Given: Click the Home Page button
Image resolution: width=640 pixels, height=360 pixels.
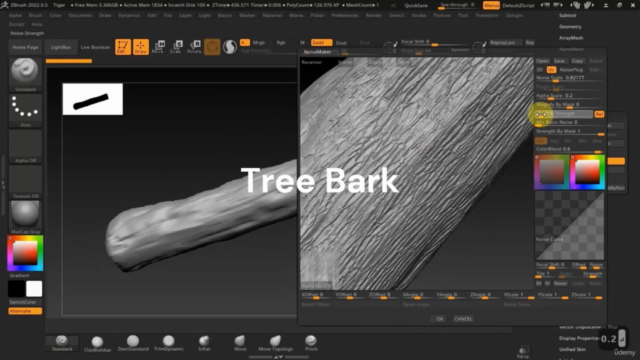Looking at the screenshot, I should [25, 47].
